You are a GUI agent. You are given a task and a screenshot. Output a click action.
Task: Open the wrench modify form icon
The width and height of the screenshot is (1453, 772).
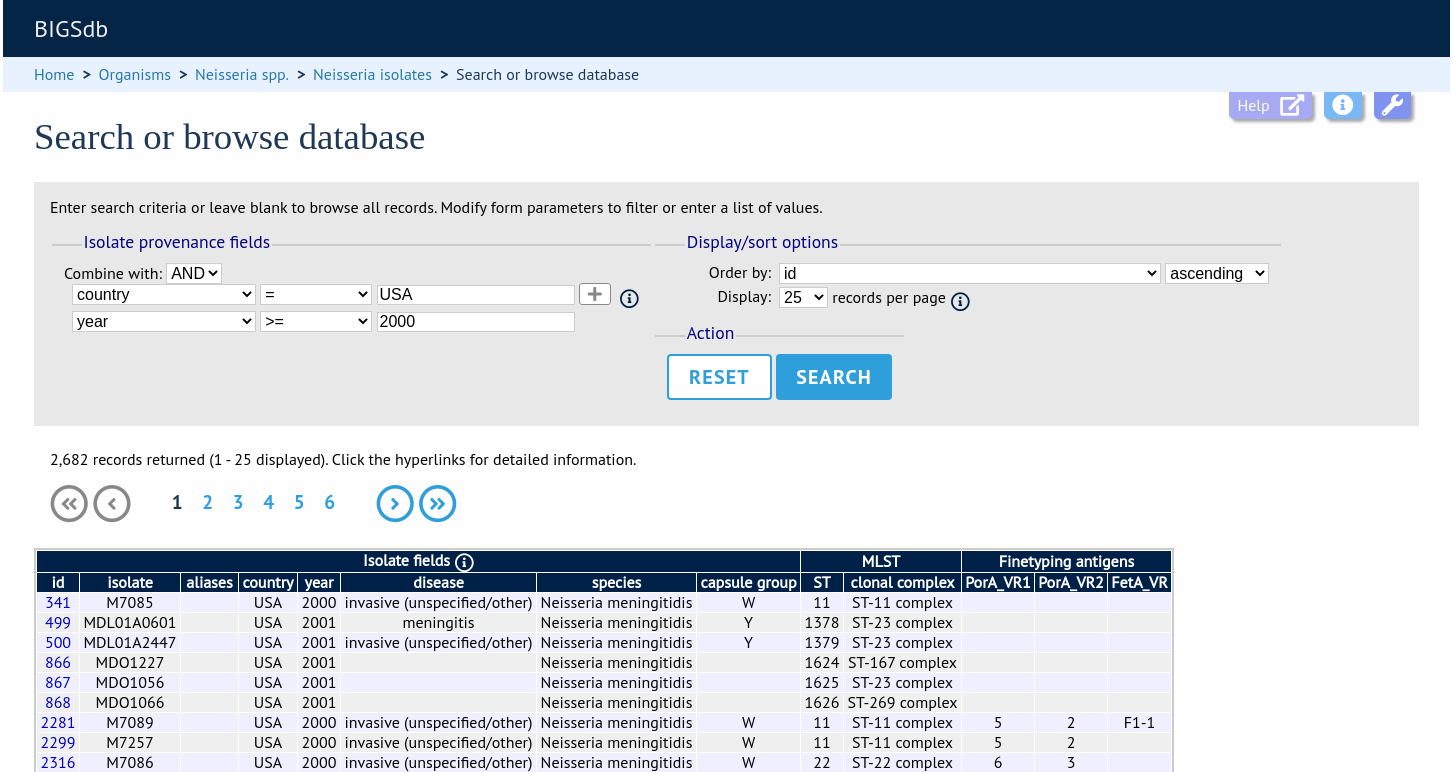coord(1392,106)
